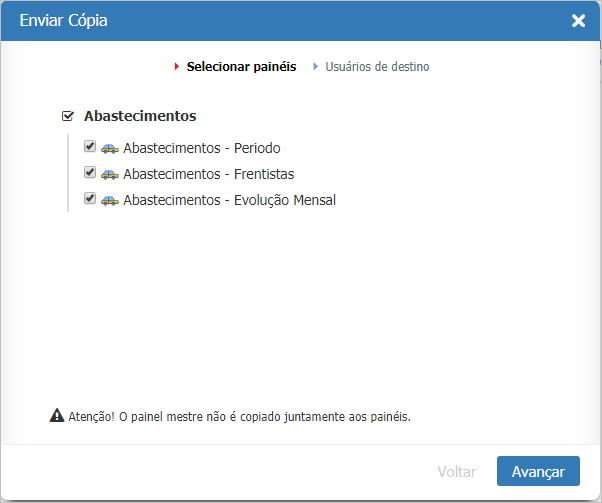Uncheck Abastecimentos - Evolução Mensal checkbox
Image resolution: width=602 pixels, height=503 pixels.
(90, 199)
